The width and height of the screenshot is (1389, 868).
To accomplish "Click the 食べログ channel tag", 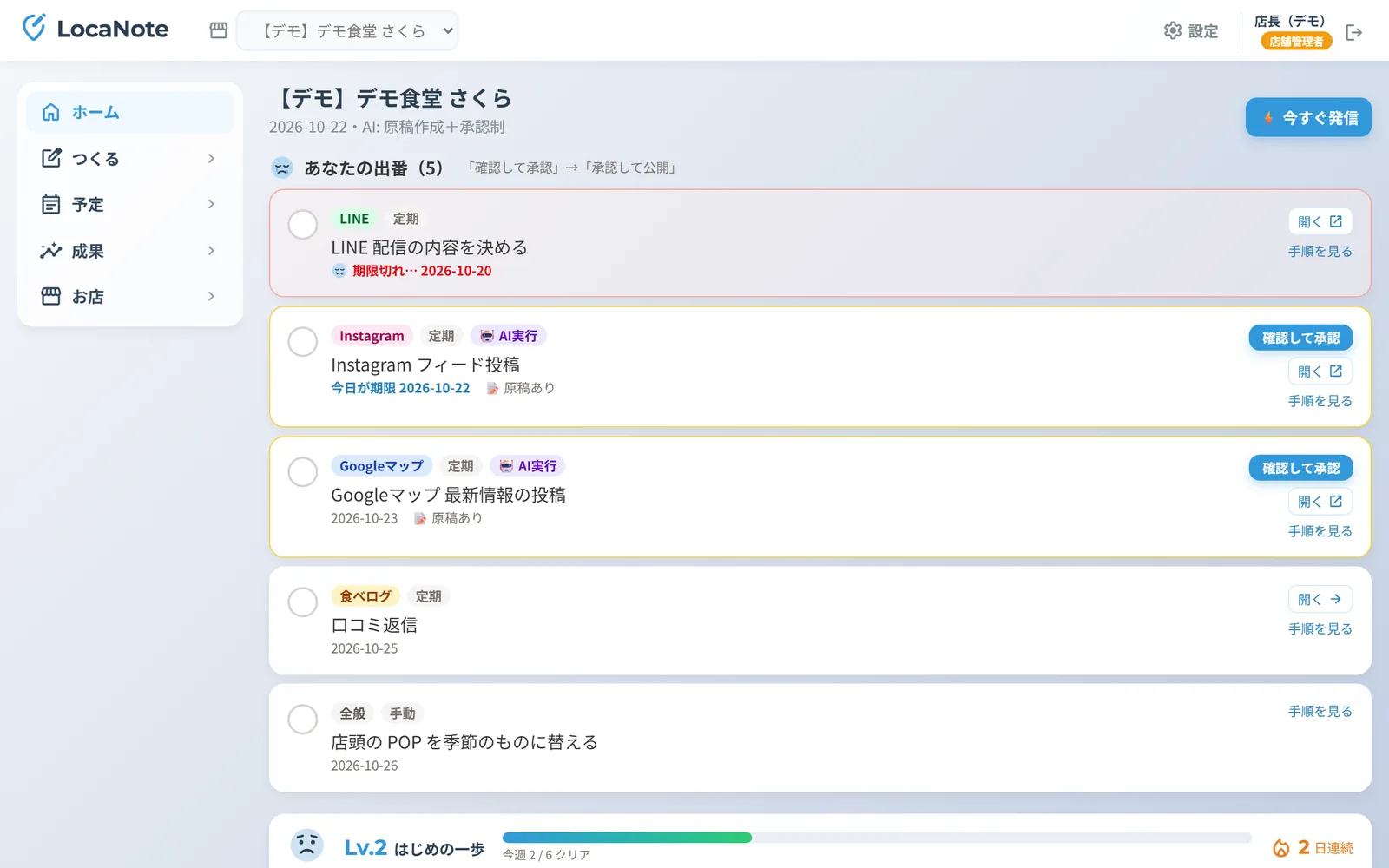I will pyautogui.click(x=365, y=596).
